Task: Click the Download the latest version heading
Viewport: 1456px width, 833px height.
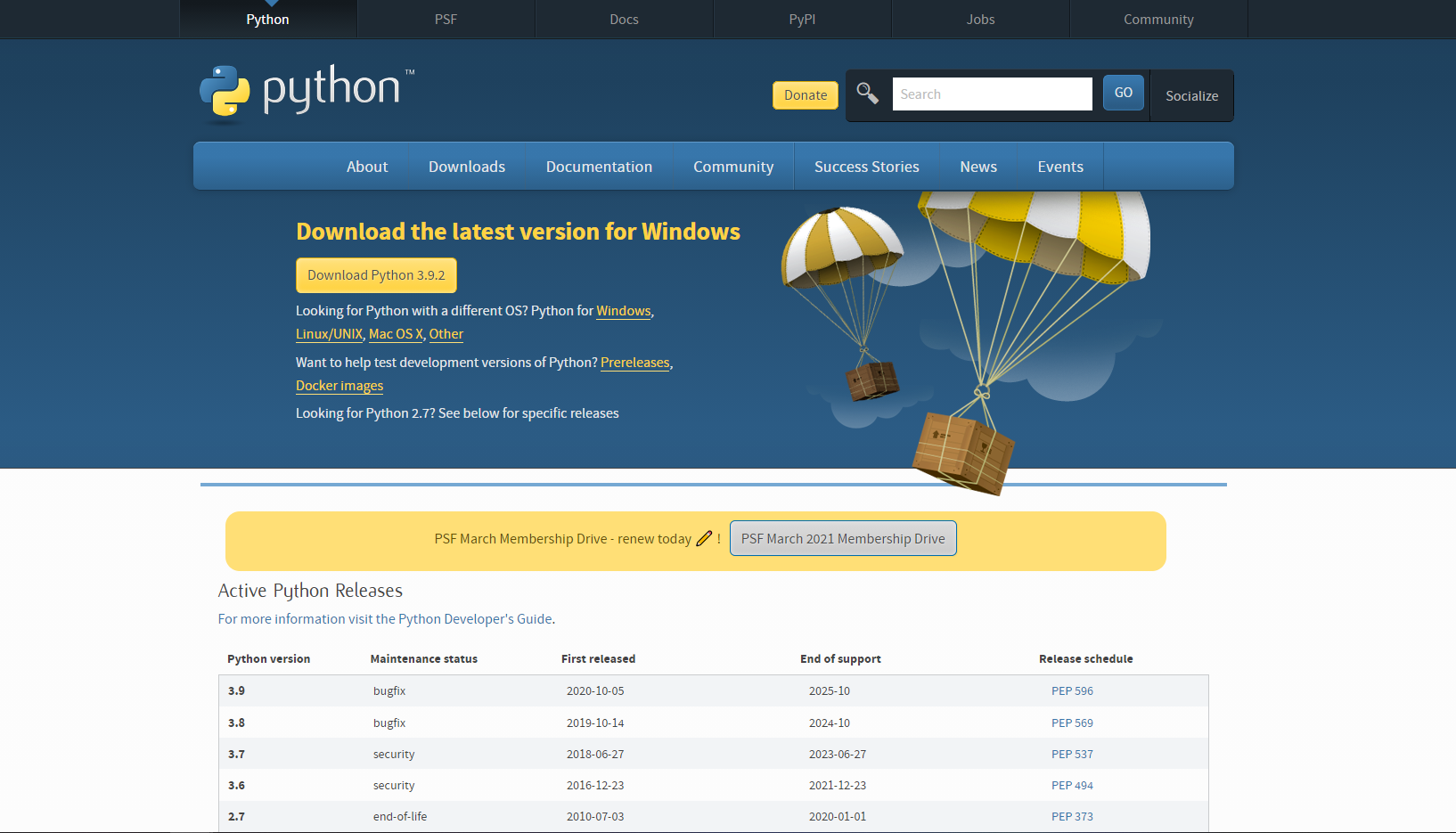Action: [x=518, y=232]
